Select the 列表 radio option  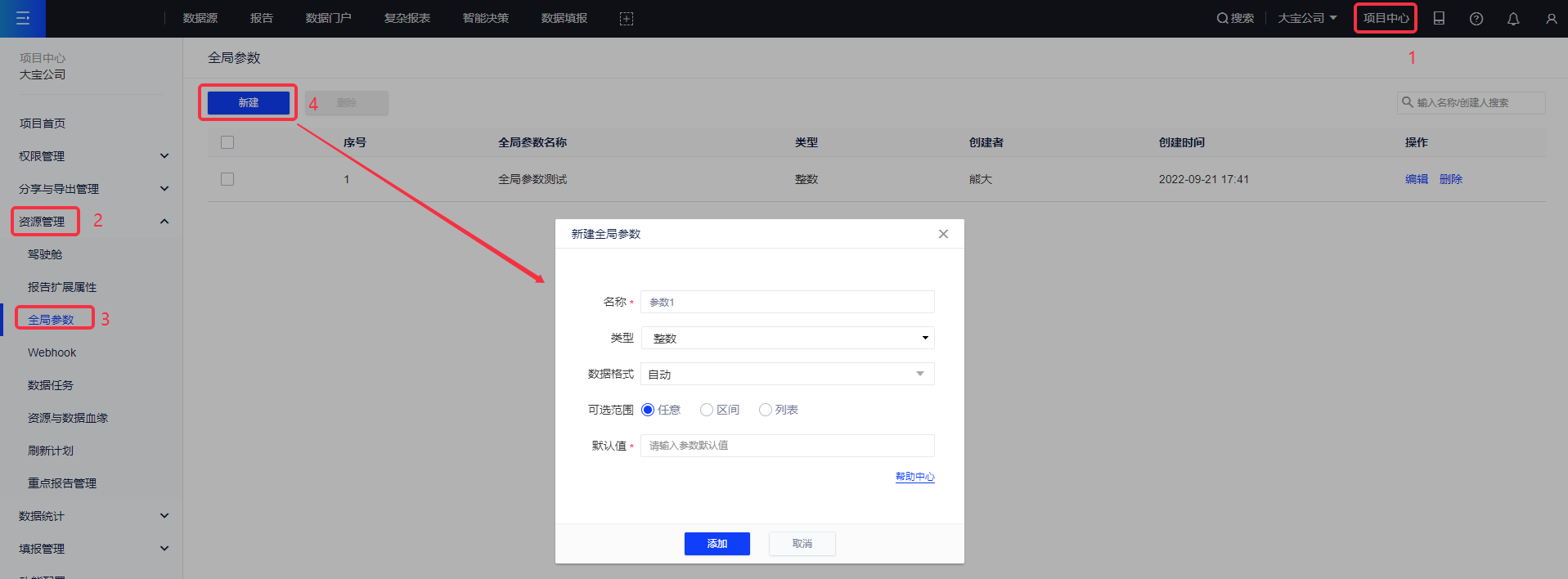coord(766,410)
